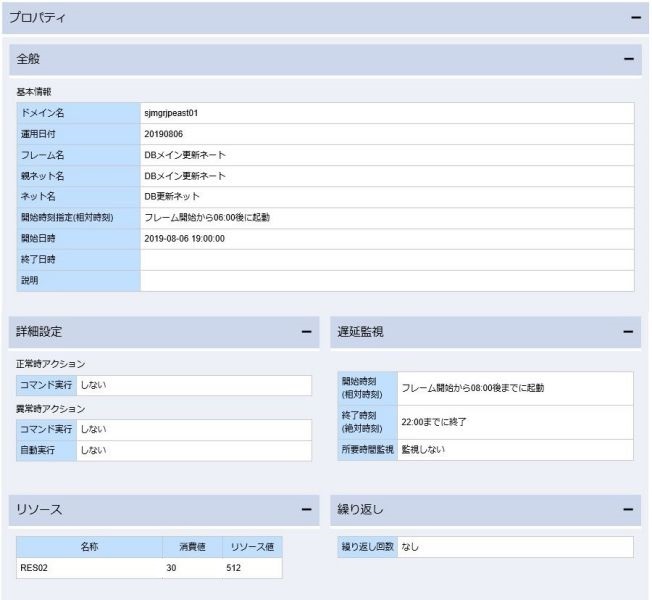652x600 pixels.
Task: Click value フレーム開始から08:00後までに起動
Action: tap(472, 388)
